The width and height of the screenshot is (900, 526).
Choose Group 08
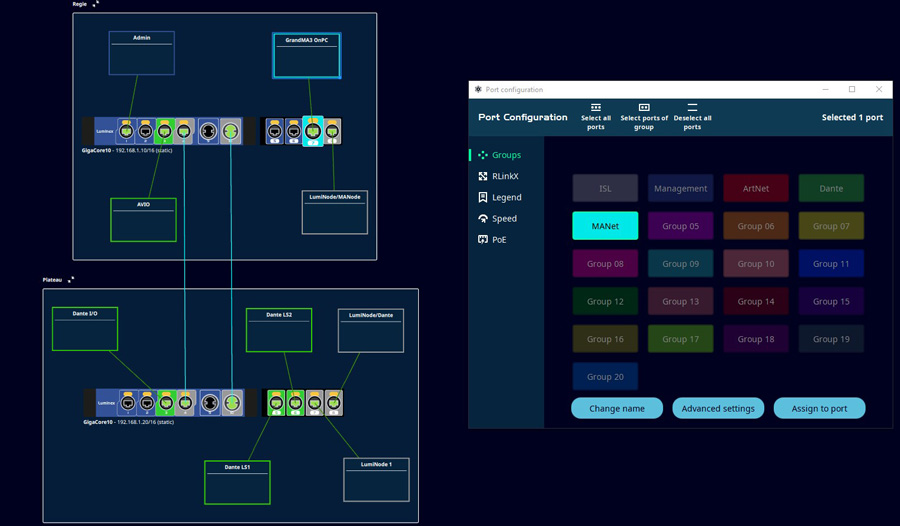[x=605, y=264]
